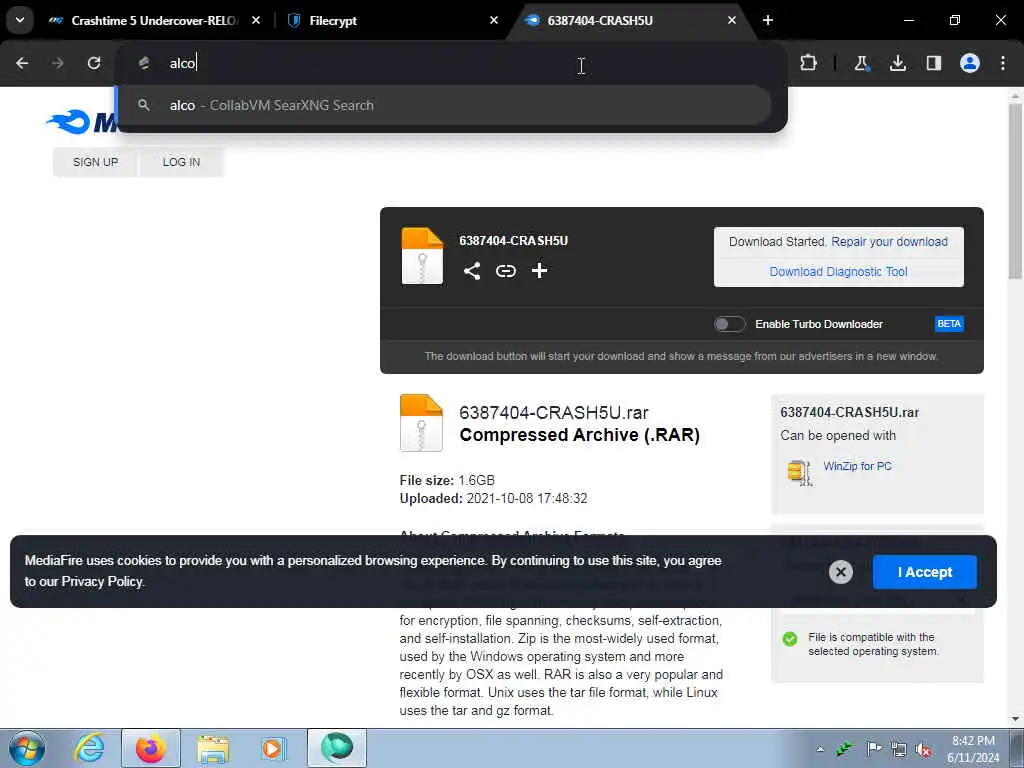
Task: Click the WinZip for PC link
Action: [857, 466]
